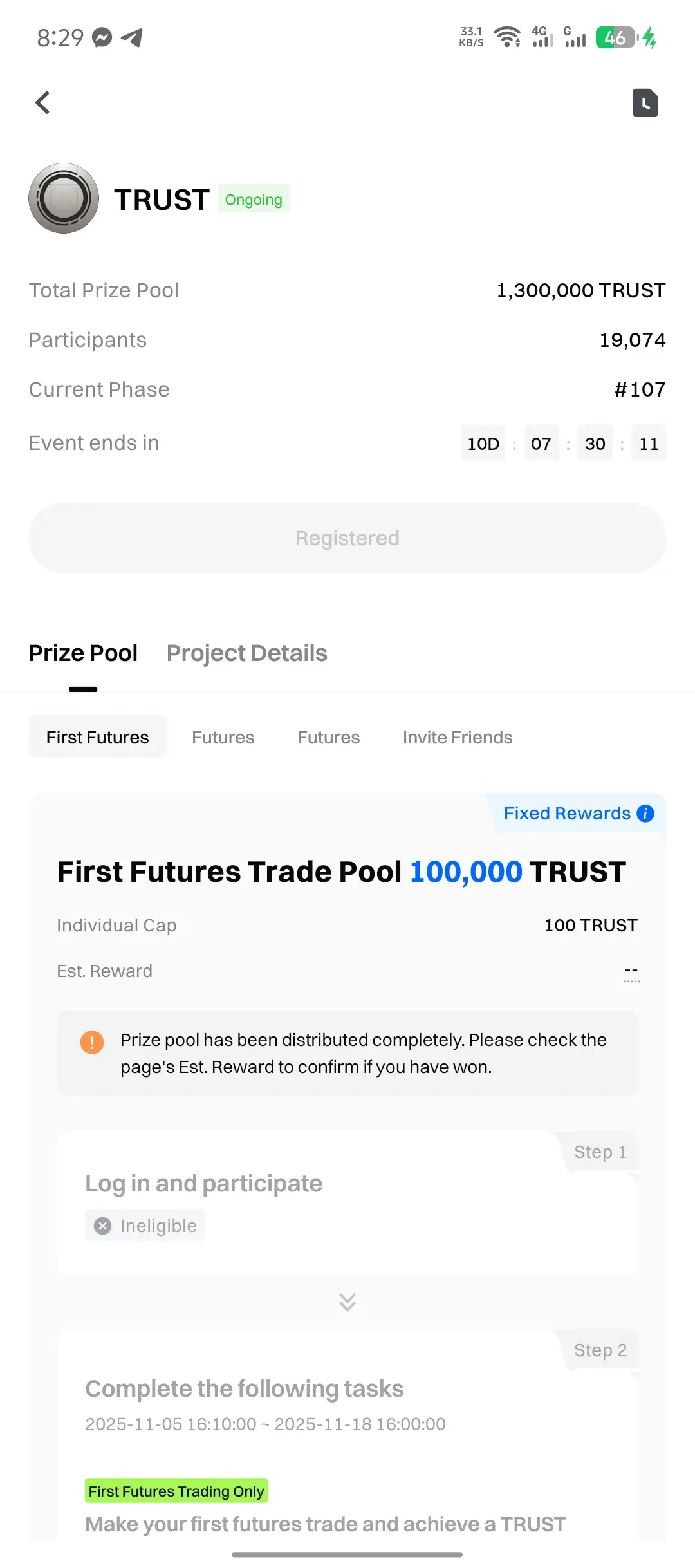Screen dimensions: 695x1568
Task: Tap the TRUST token logo
Action: point(64,198)
